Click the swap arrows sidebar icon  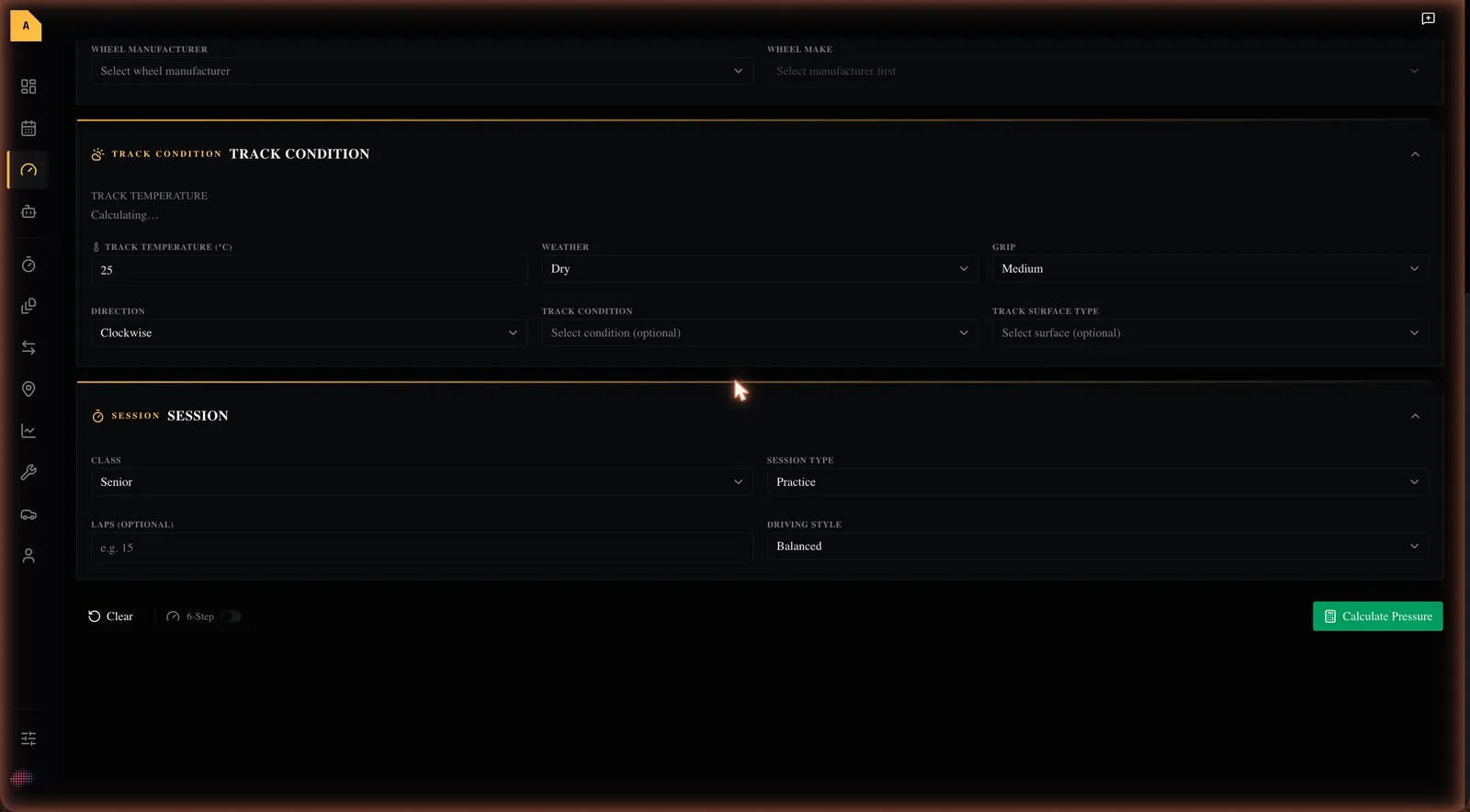coord(28,347)
